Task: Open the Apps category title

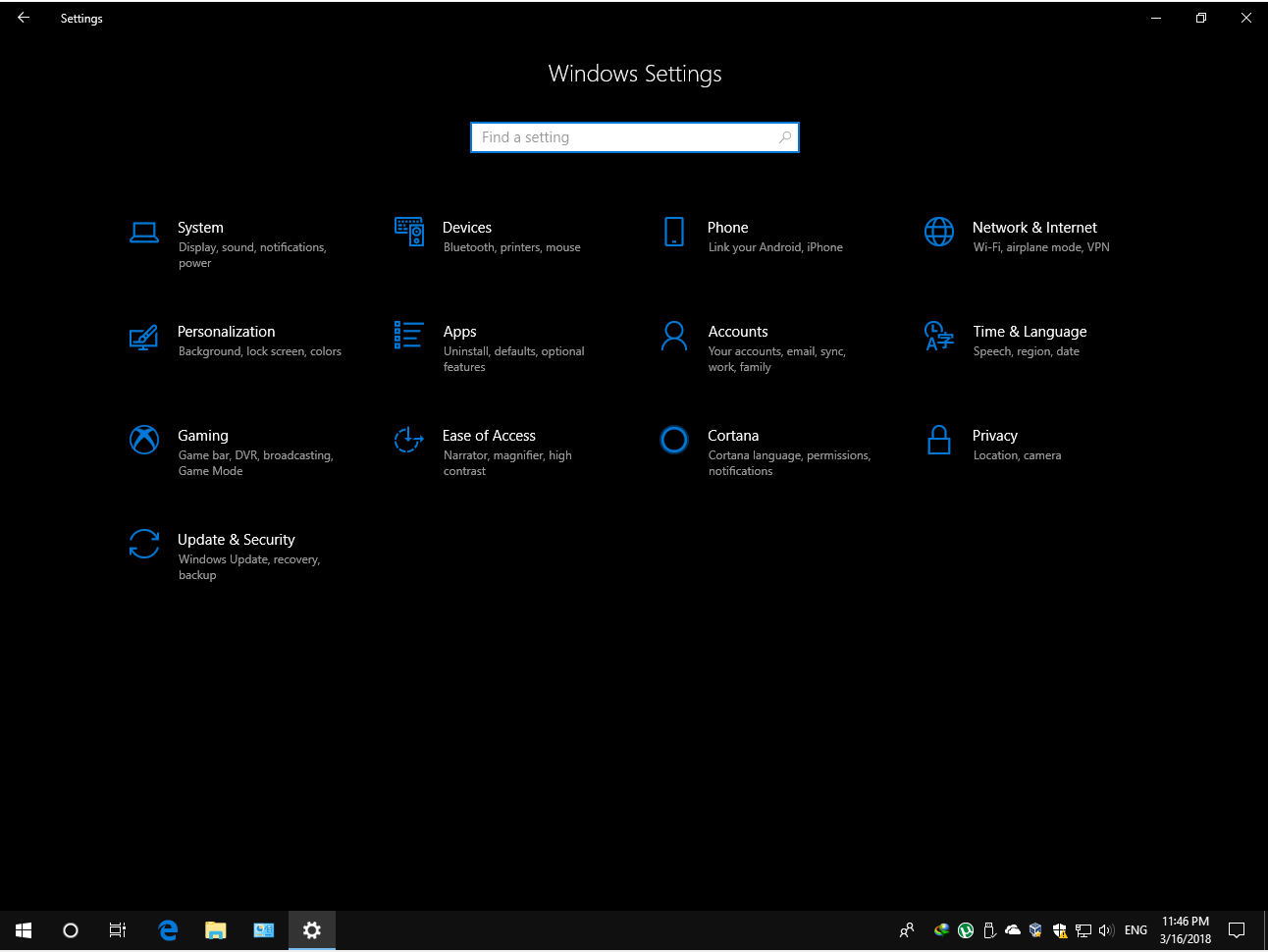Action: (x=459, y=332)
